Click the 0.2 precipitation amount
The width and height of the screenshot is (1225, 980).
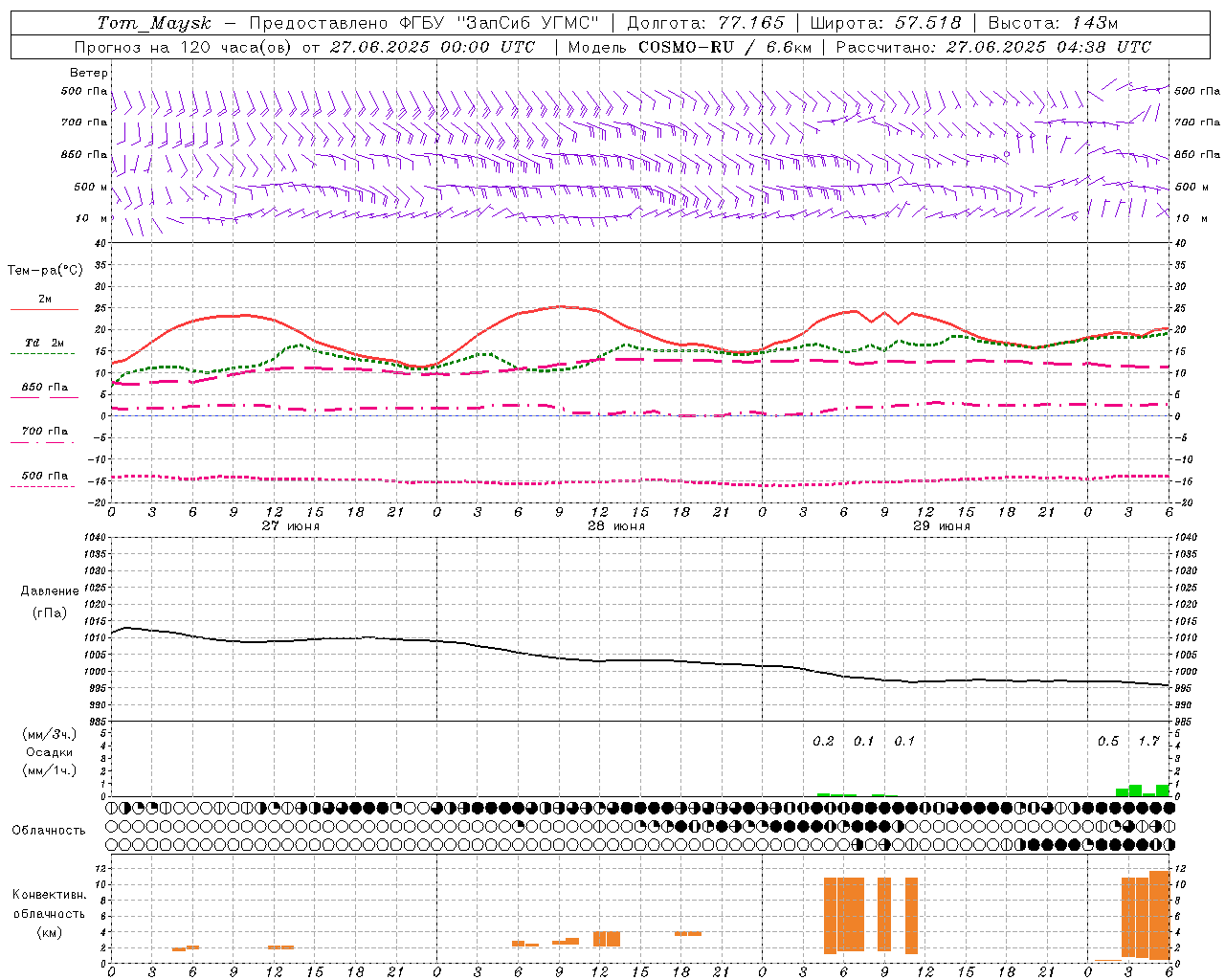click(x=823, y=741)
